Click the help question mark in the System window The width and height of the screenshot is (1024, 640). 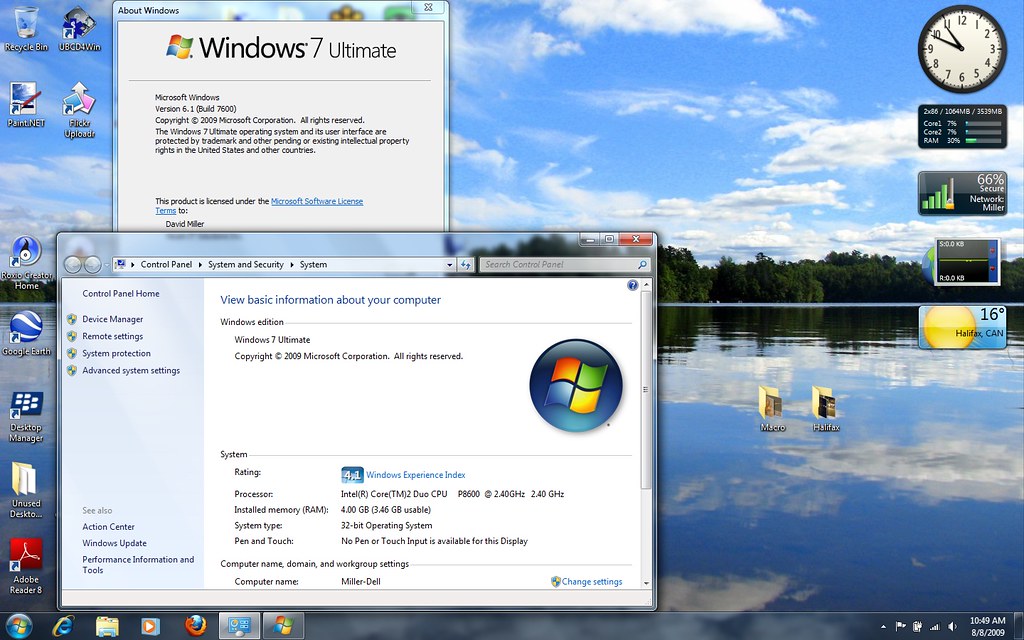tap(632, 285)
